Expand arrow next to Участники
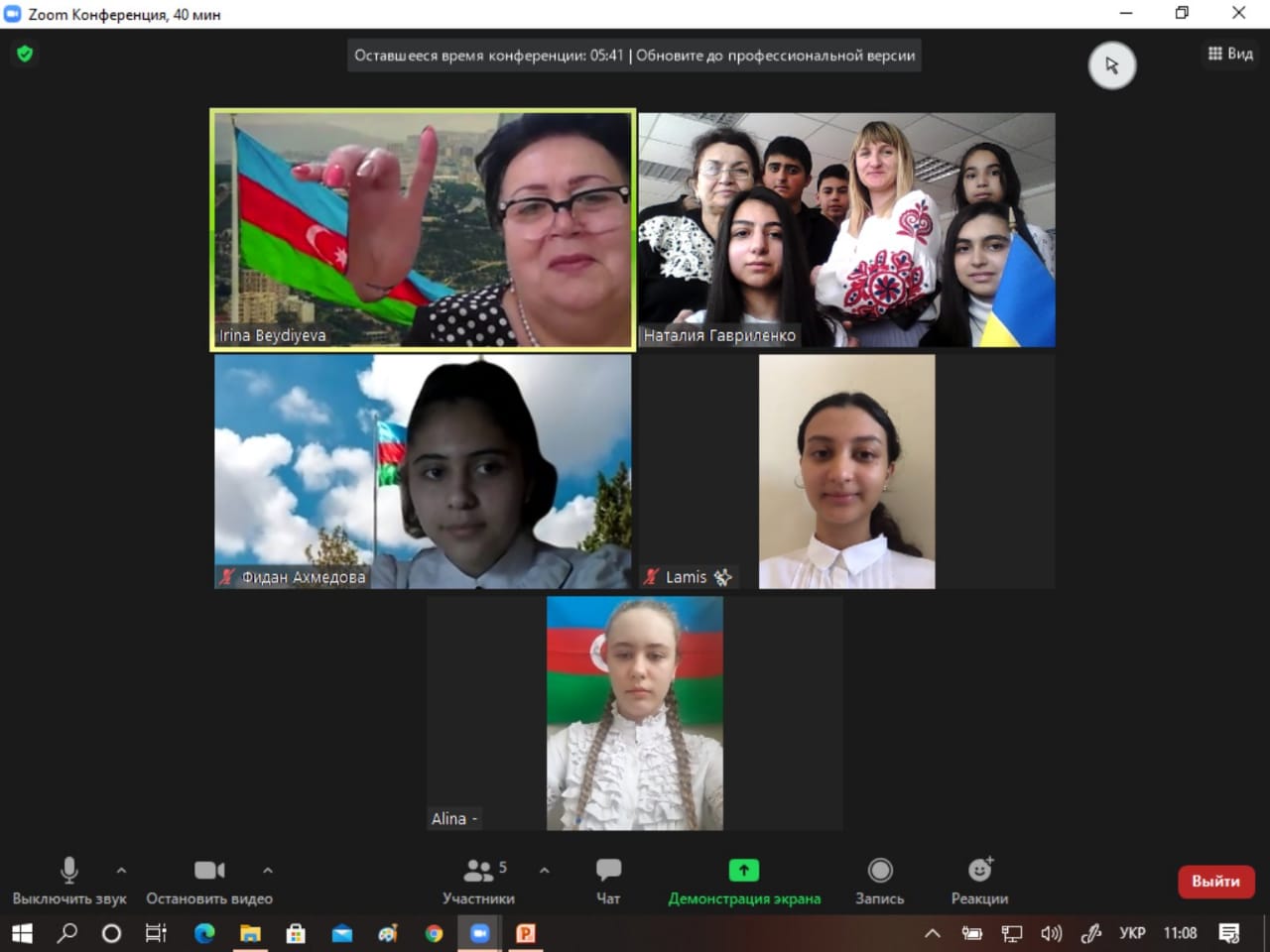 (x=544, y=870)
